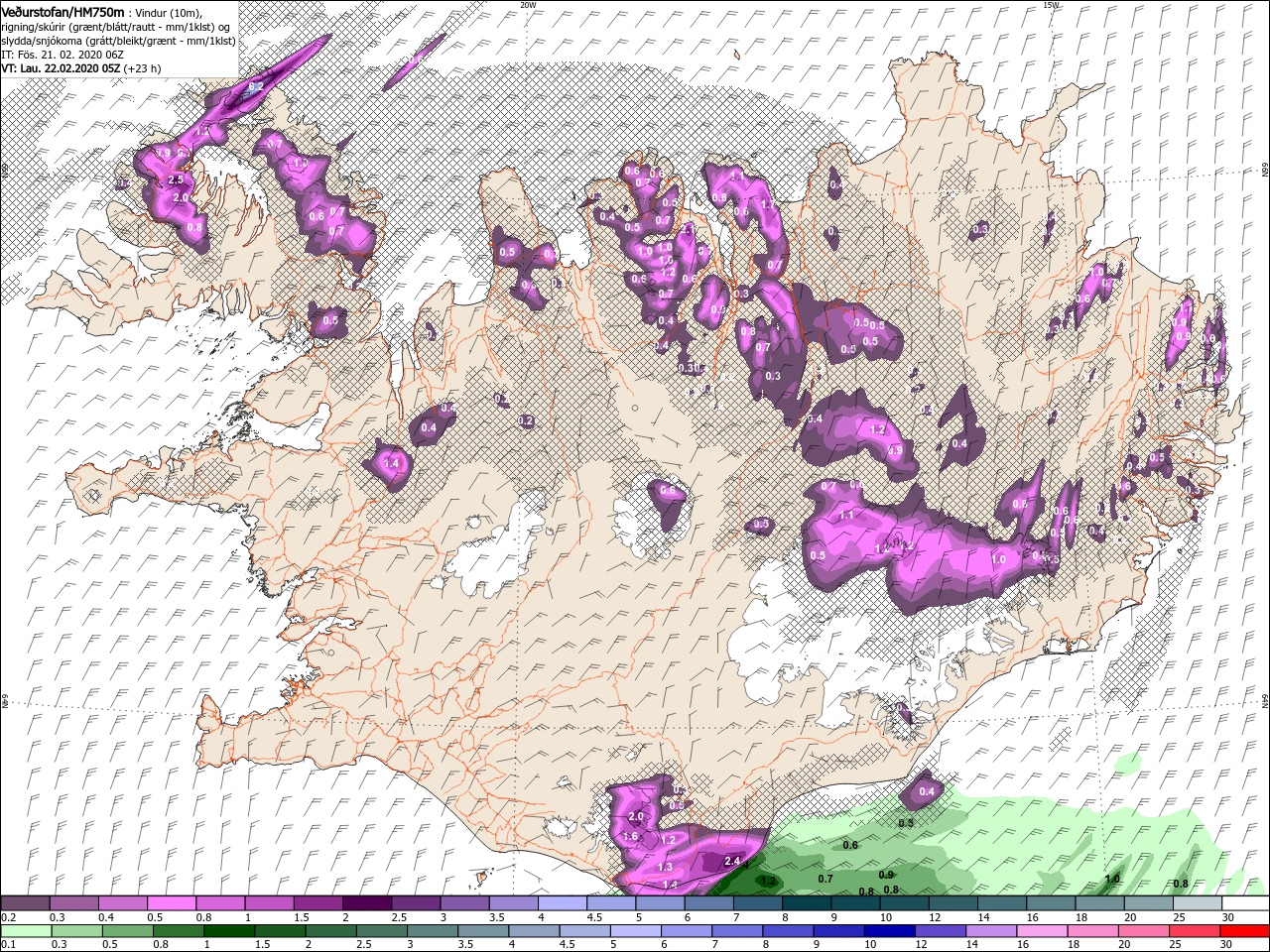
Task: Click the 2.4 precipitation value on the map
Action: click(733, 860)
